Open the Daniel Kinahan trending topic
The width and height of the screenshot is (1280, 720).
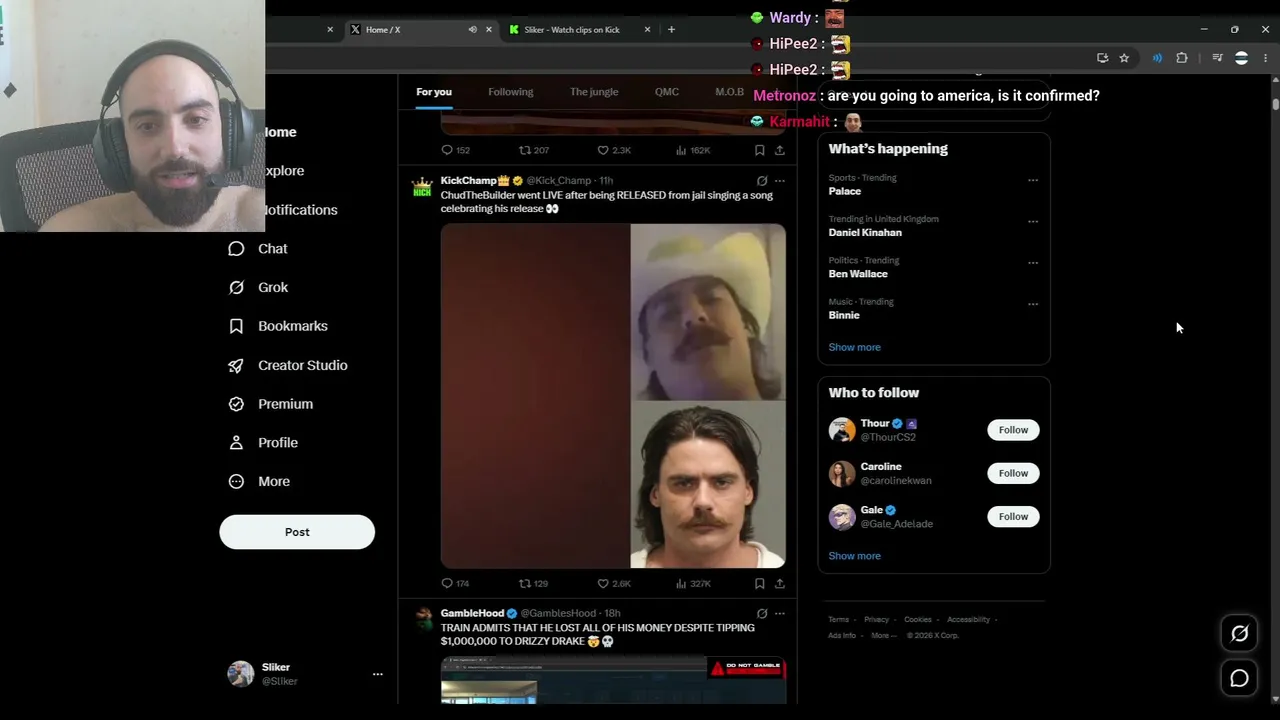coord(865,233)
